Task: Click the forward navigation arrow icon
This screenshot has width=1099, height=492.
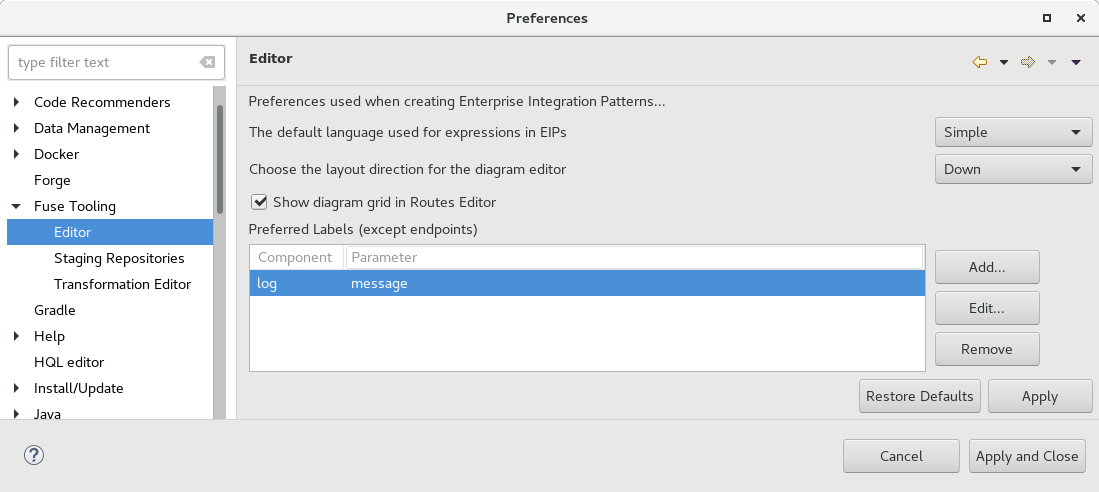Action: pos(1027,62)
